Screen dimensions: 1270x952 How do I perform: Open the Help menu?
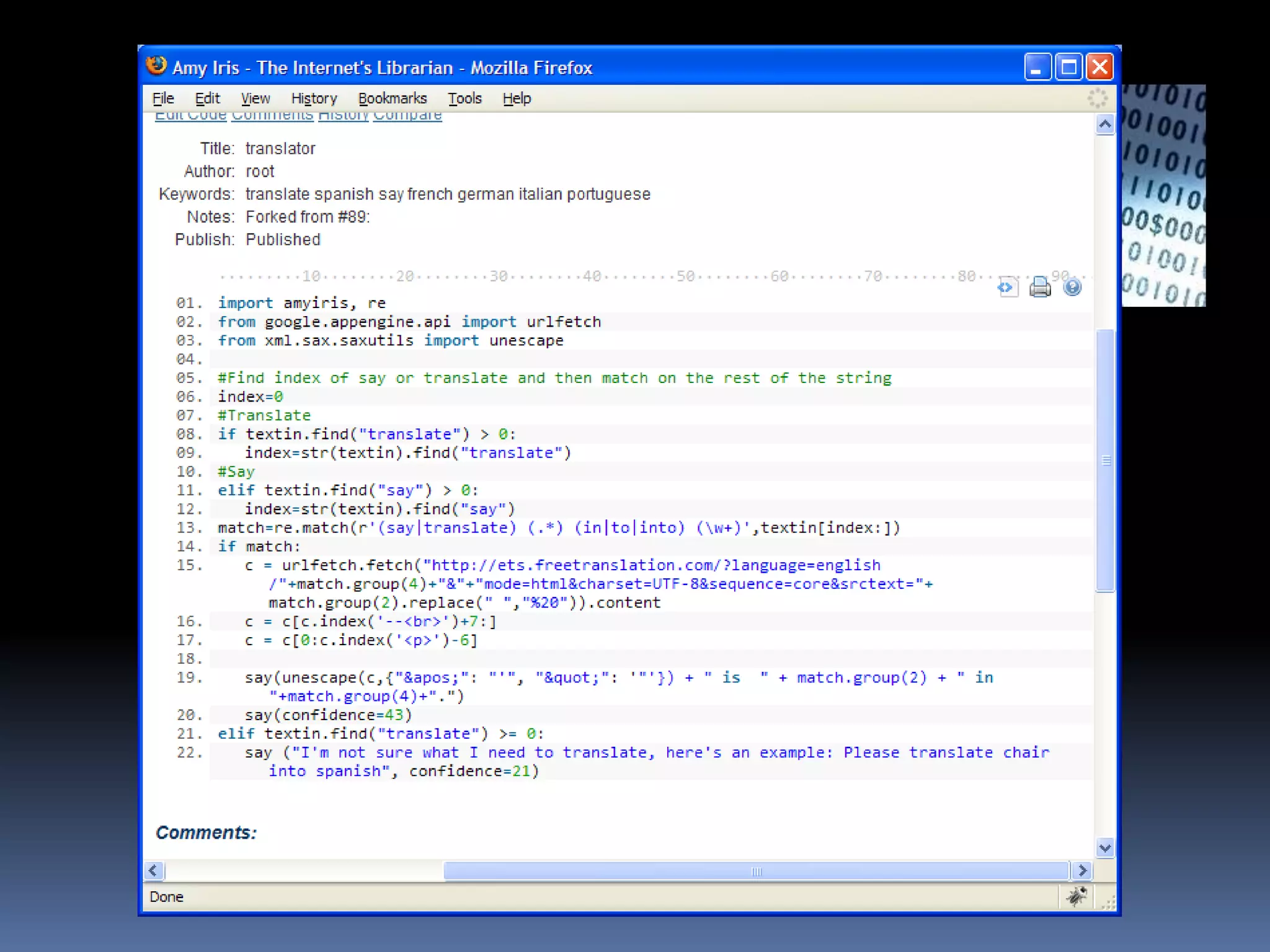[517, 99]
